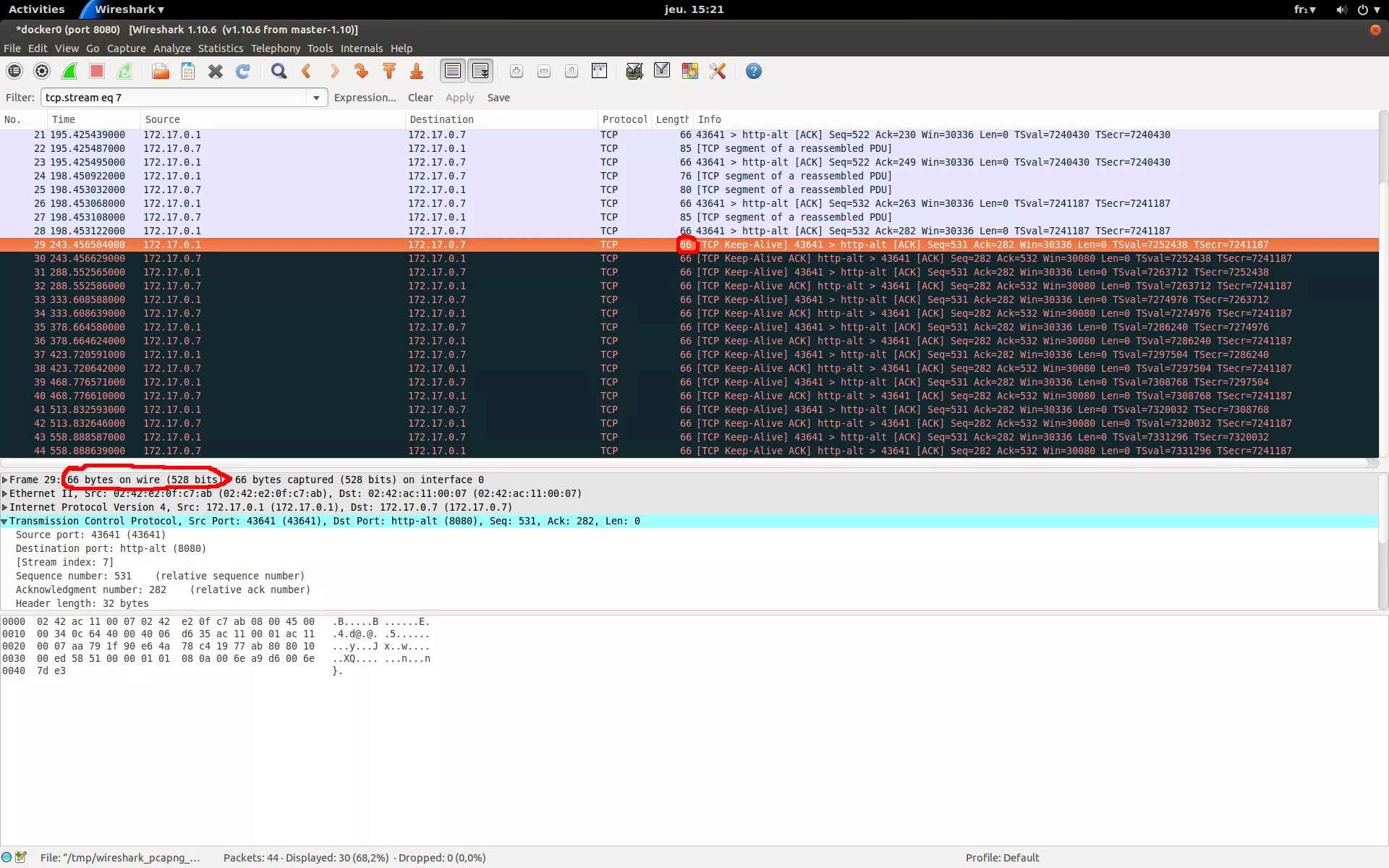Reload the capture file

(243, 71)
